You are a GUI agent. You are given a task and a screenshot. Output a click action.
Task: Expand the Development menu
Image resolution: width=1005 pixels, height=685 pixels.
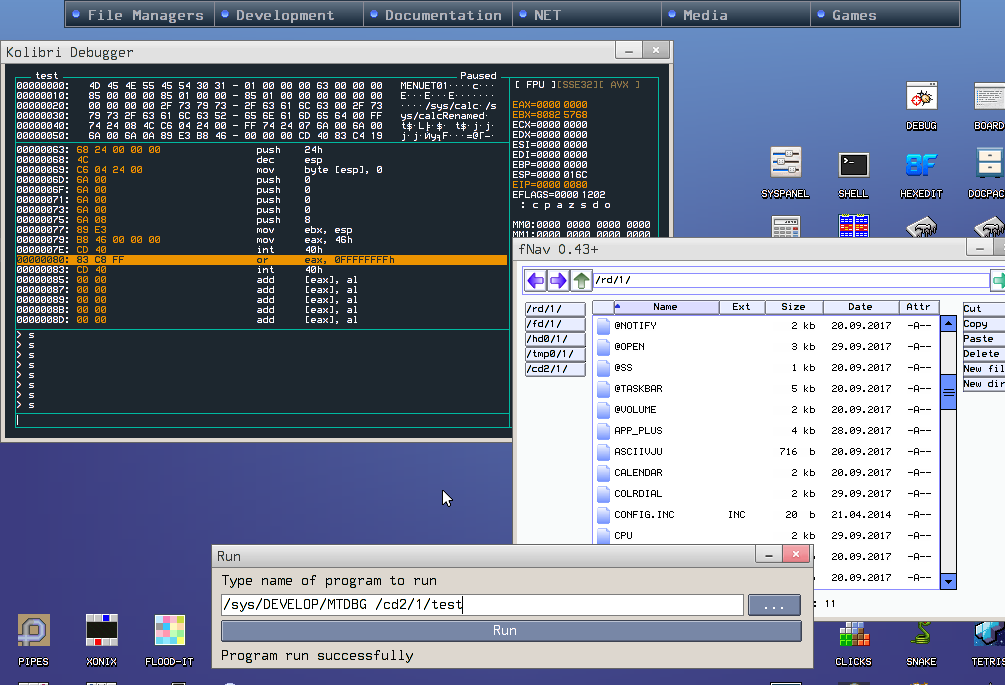[284, 15]
